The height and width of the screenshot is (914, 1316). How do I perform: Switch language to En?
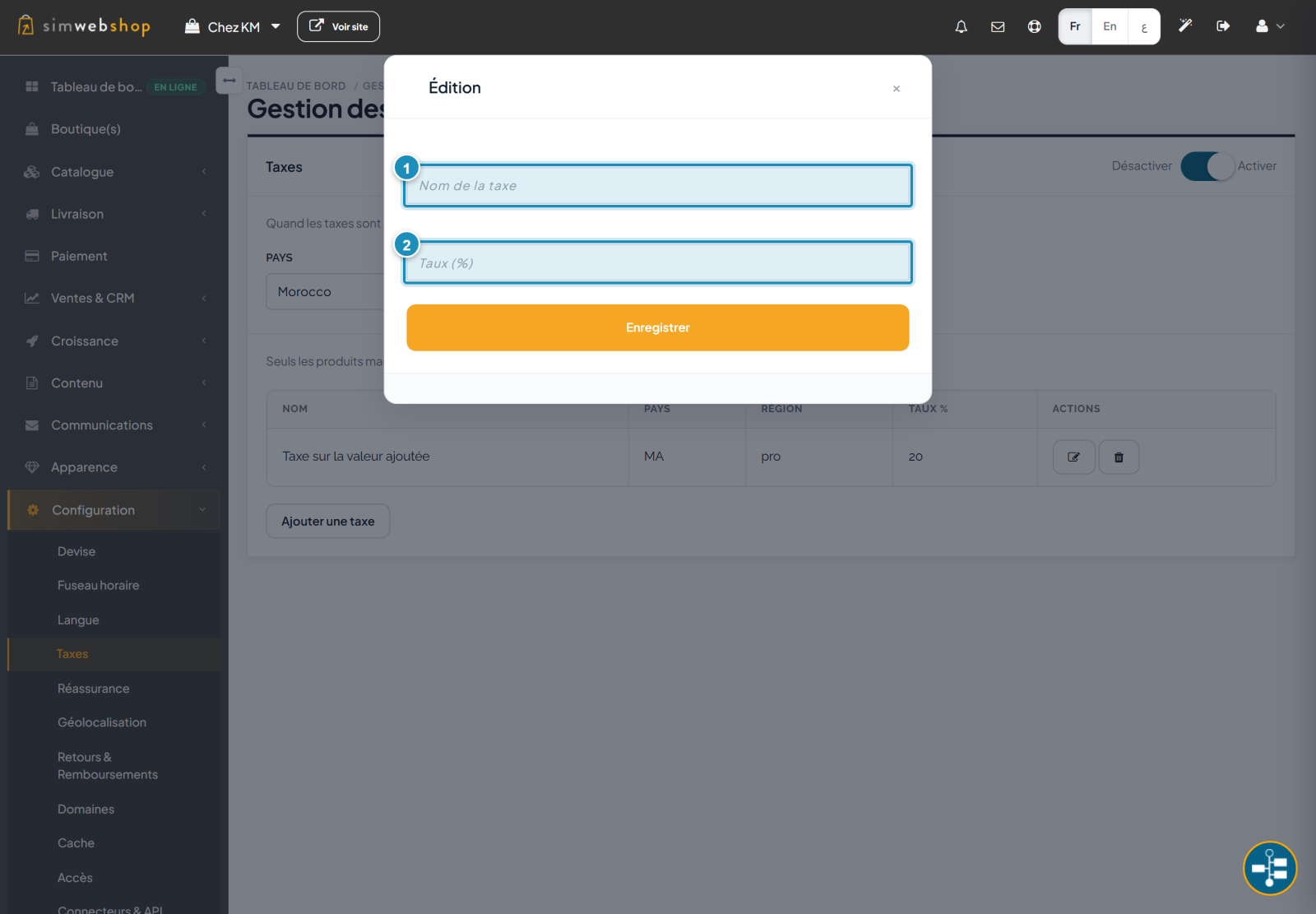click(x=1110, y=26)
